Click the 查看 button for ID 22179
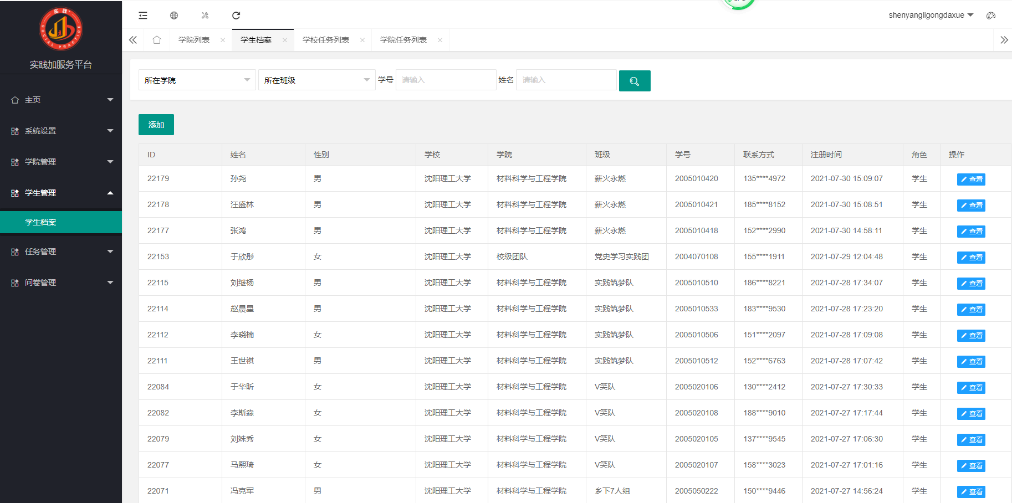Image resolution: width=1012 pixels, height=503 pixels. (x=971, y=179)
